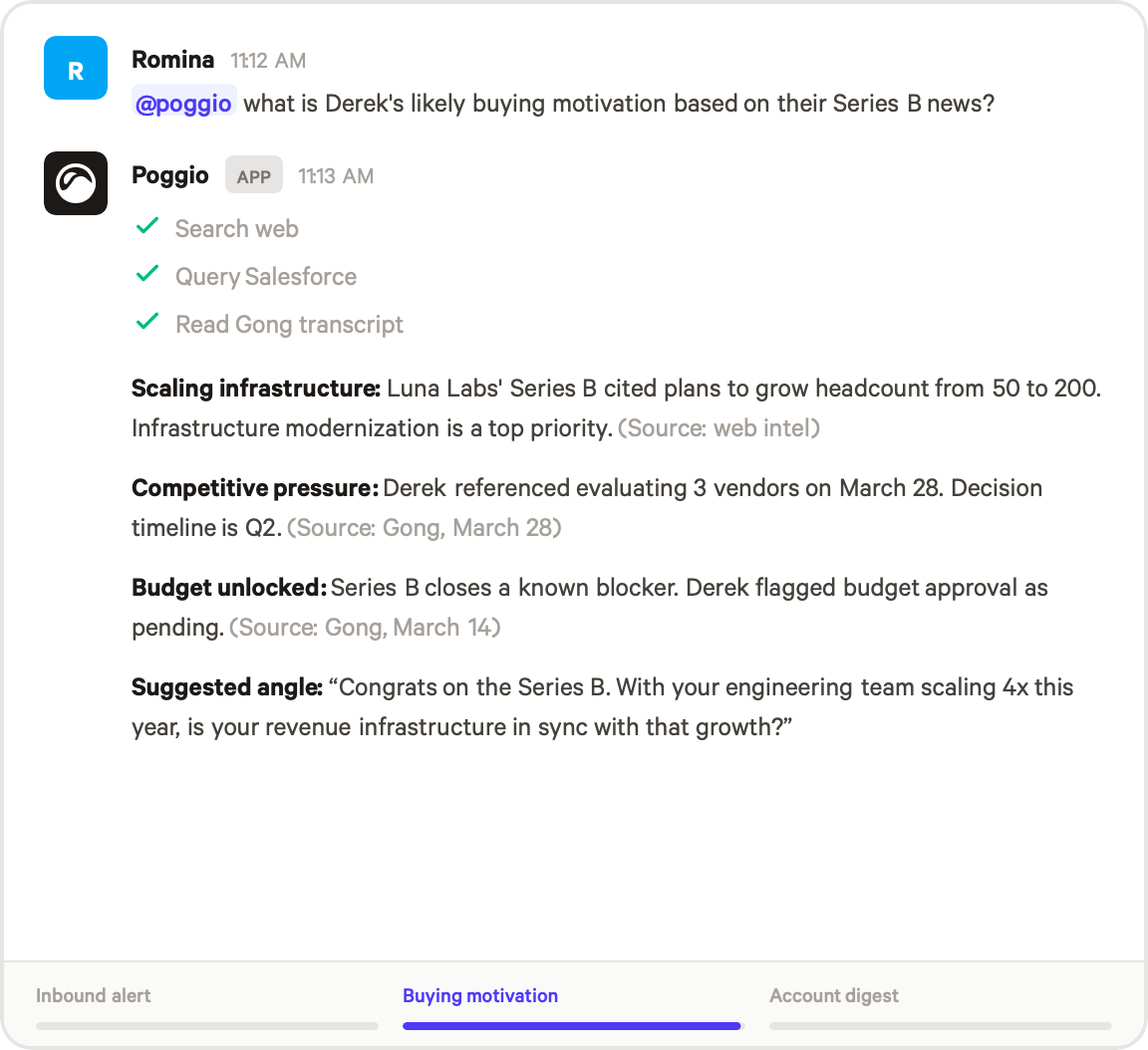Click the gray Inbound alert progress bar

point(207,1025)
